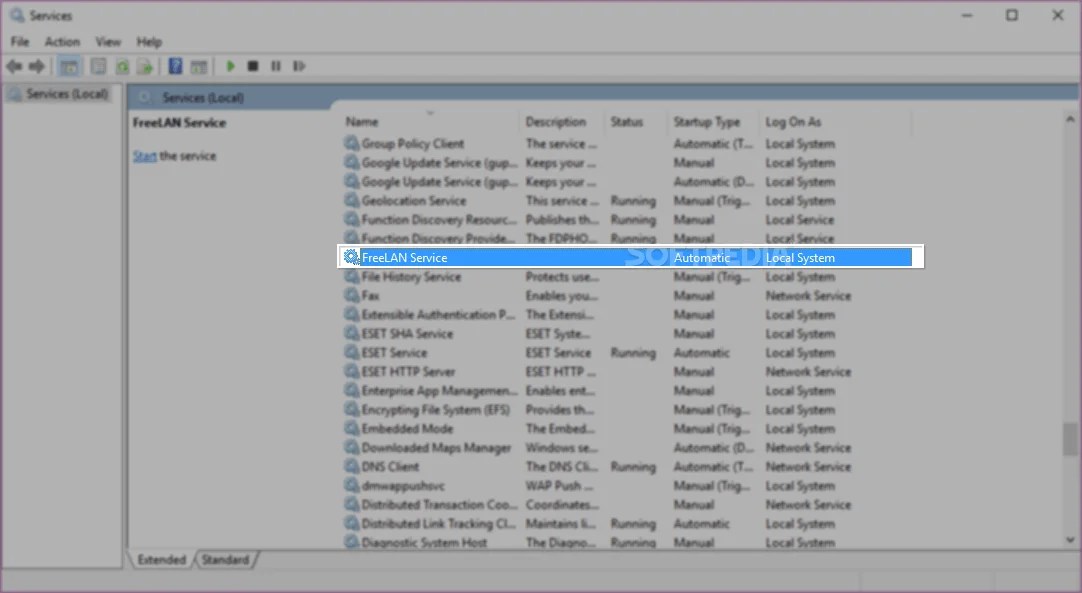Image resolution: width=1082 pixels, height=593 pixels.
Task: Click the services list vertical scrollbar thumb
Action: [x=1070, y=439]
